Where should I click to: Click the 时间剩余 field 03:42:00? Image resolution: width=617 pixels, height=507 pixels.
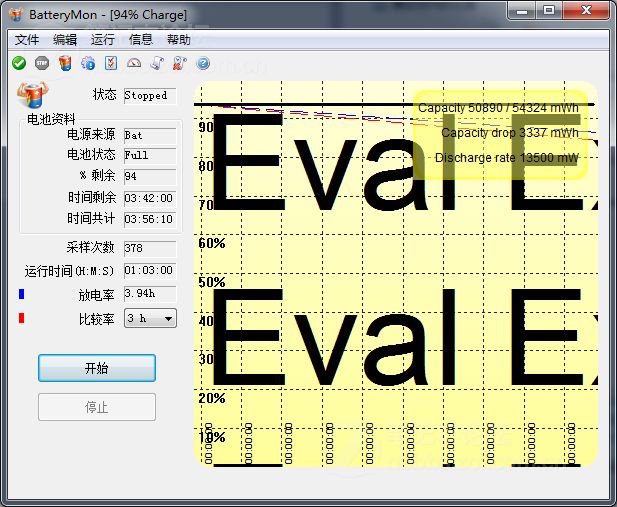tap(150, 198)
